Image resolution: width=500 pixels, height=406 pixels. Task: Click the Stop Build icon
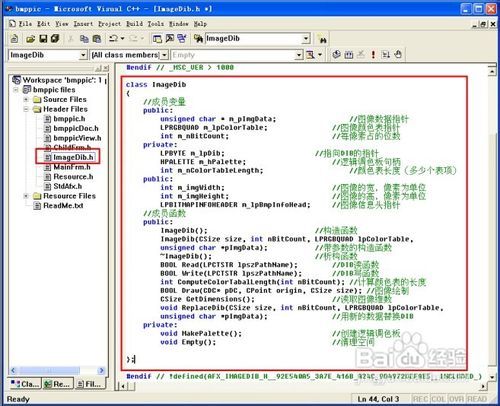361,55
